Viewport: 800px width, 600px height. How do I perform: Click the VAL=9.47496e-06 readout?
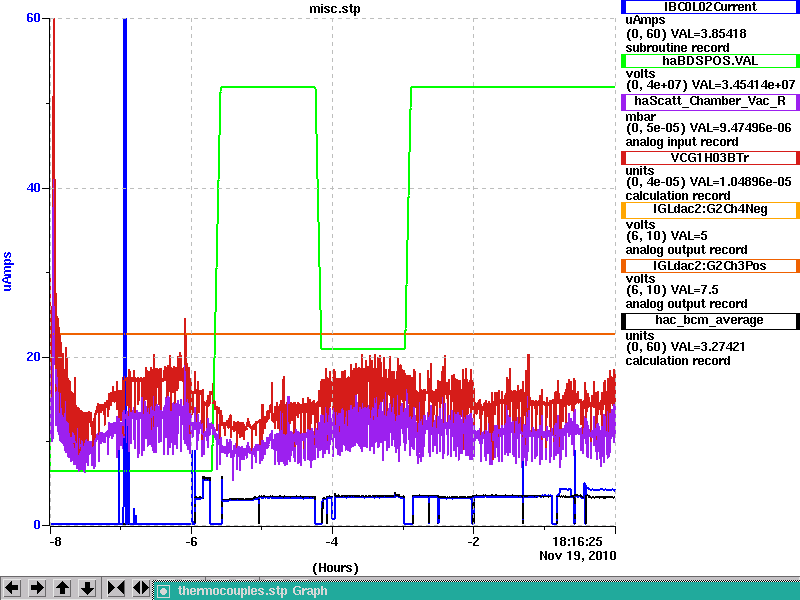(740, 128)
